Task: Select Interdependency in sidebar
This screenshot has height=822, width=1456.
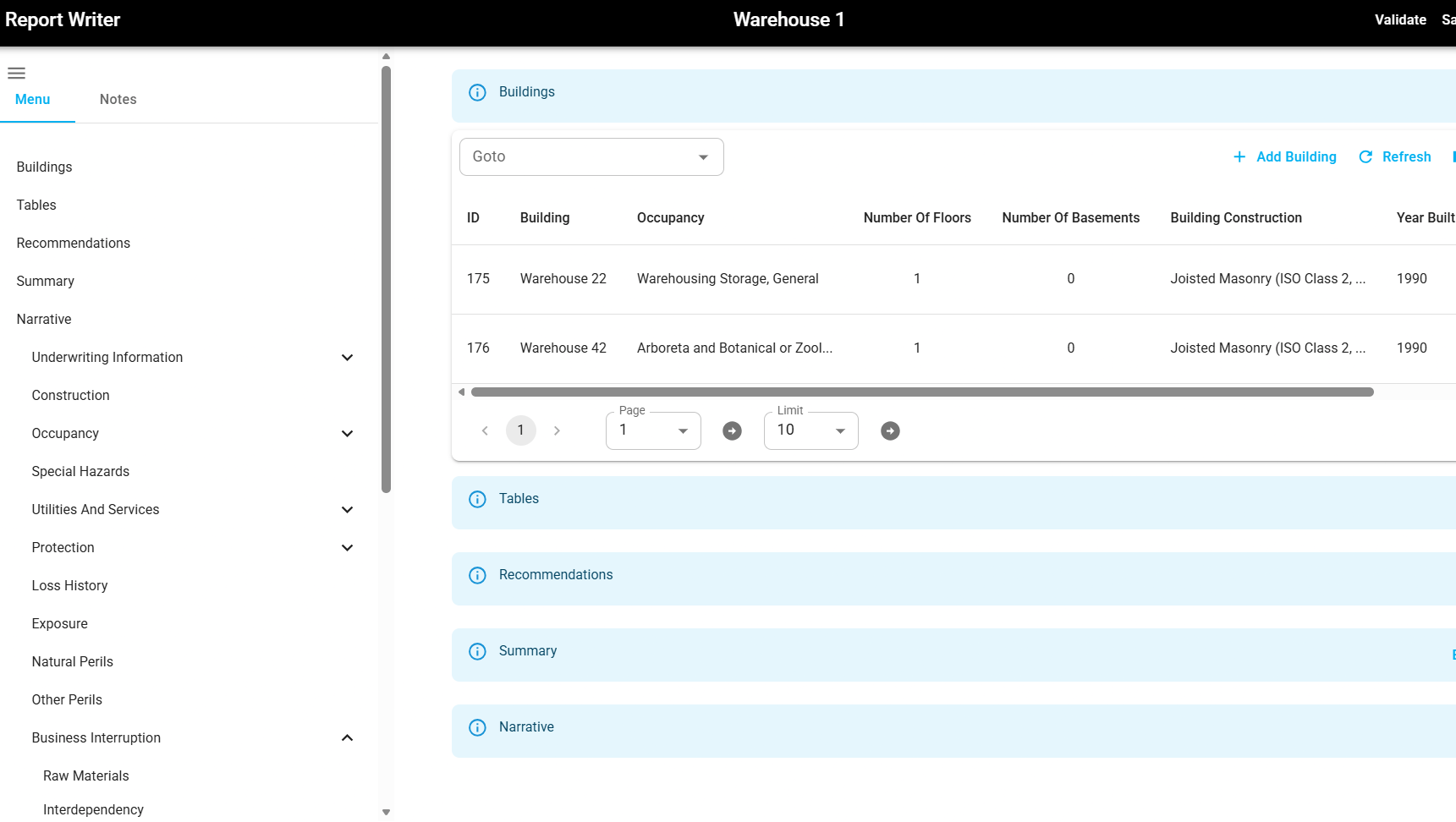Action: tap(94, 810)
